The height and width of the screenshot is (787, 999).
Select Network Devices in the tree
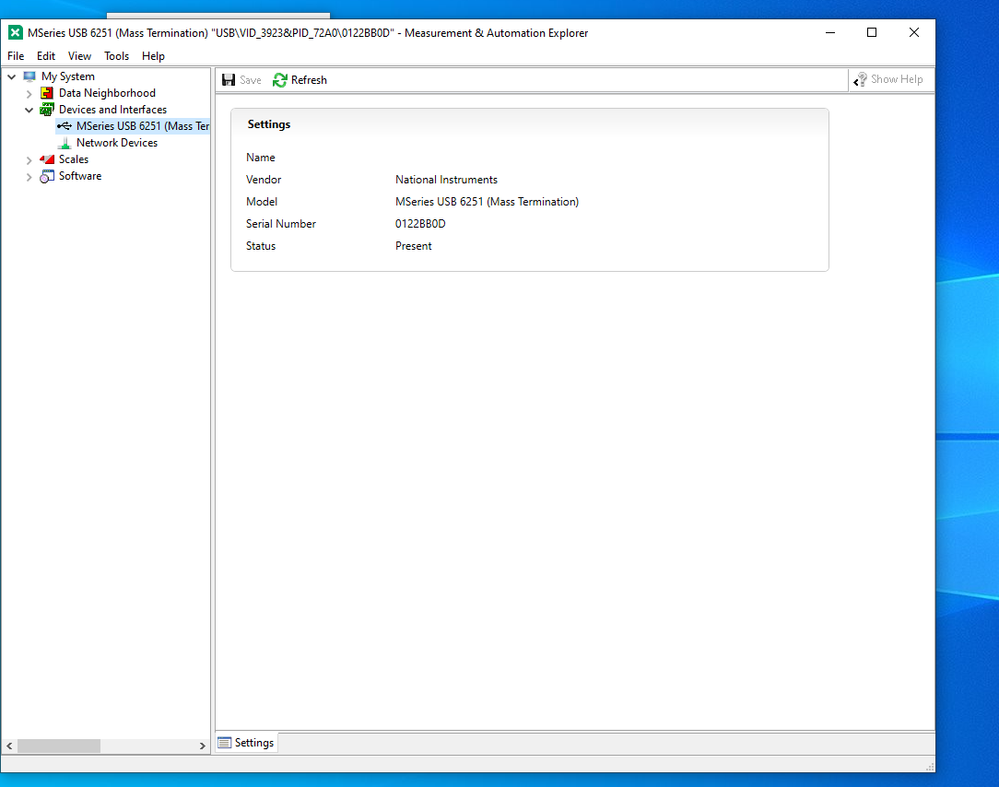(x=117, y=143)
